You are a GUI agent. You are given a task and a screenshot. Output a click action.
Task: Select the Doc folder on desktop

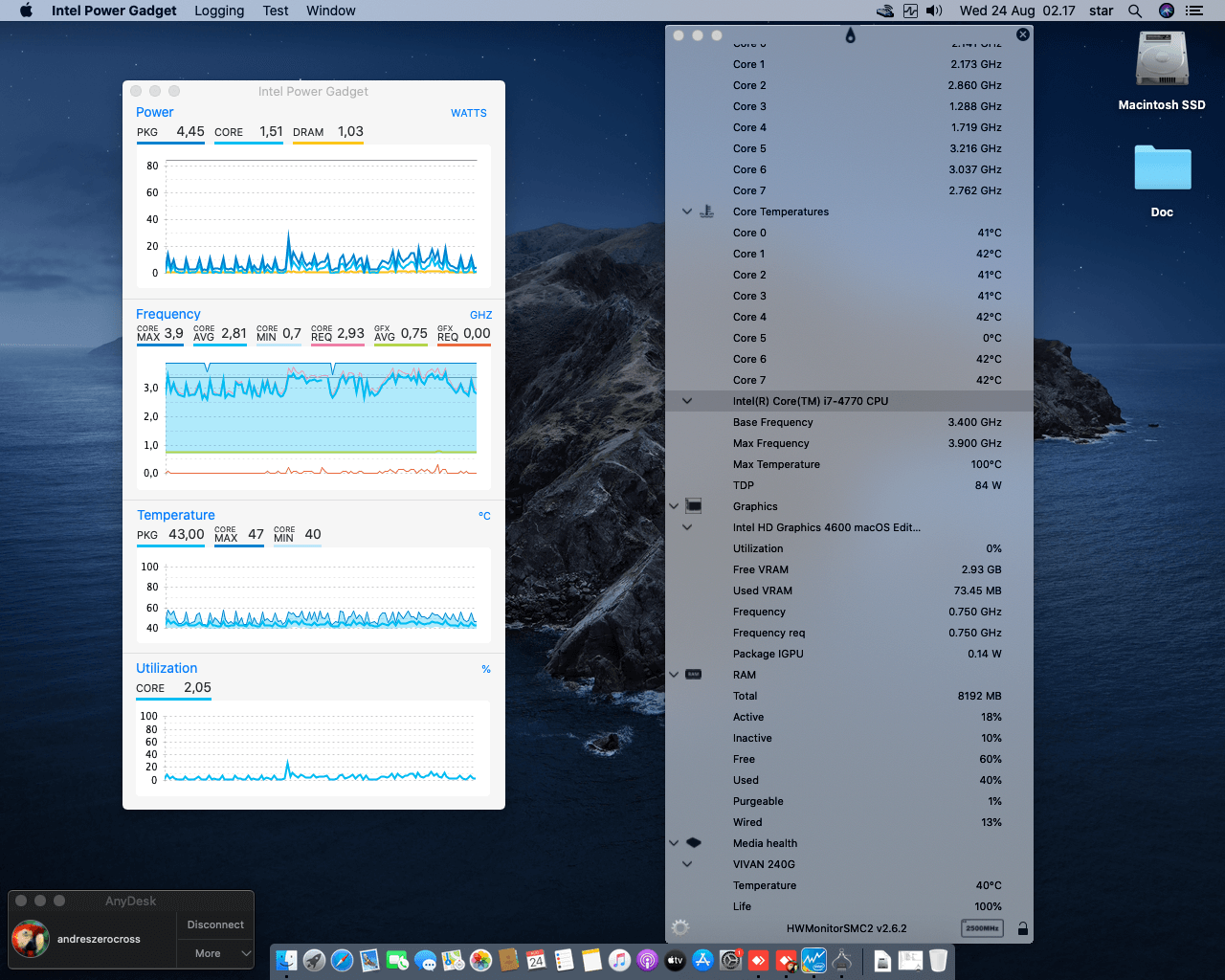(x=1162, y=169)
